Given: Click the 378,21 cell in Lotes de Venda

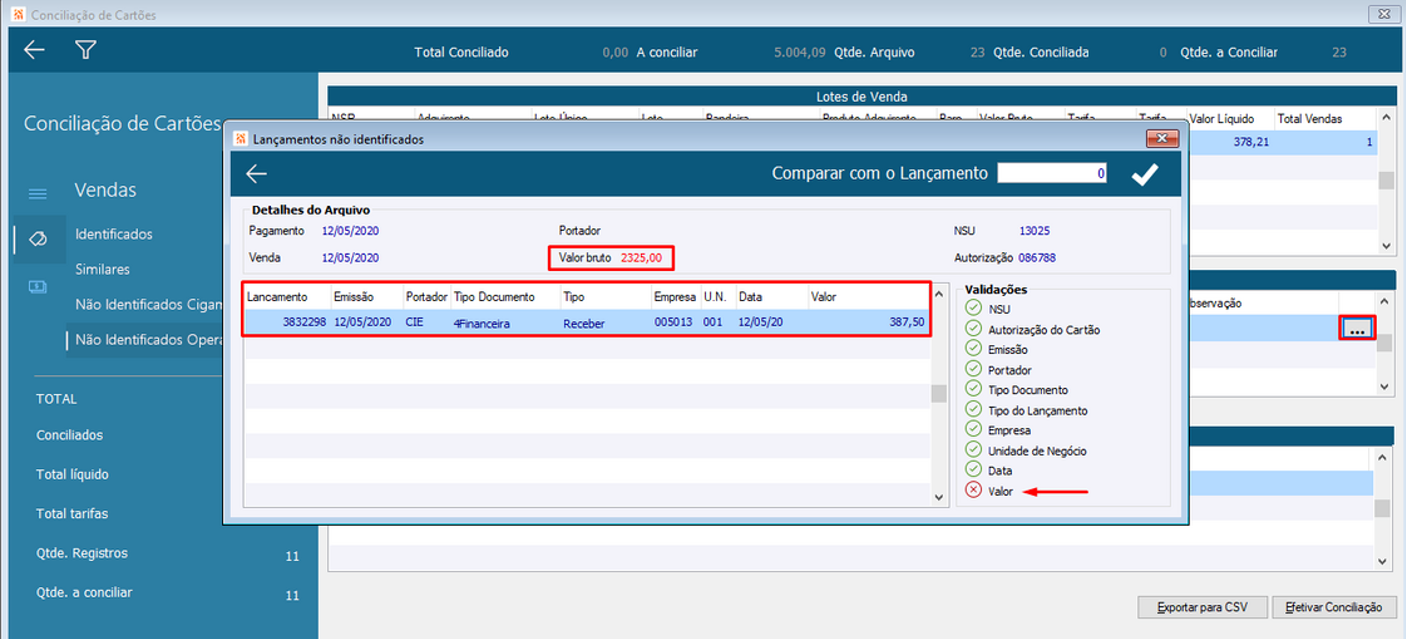Looking at the screenshot, I should pos(1250,142).
